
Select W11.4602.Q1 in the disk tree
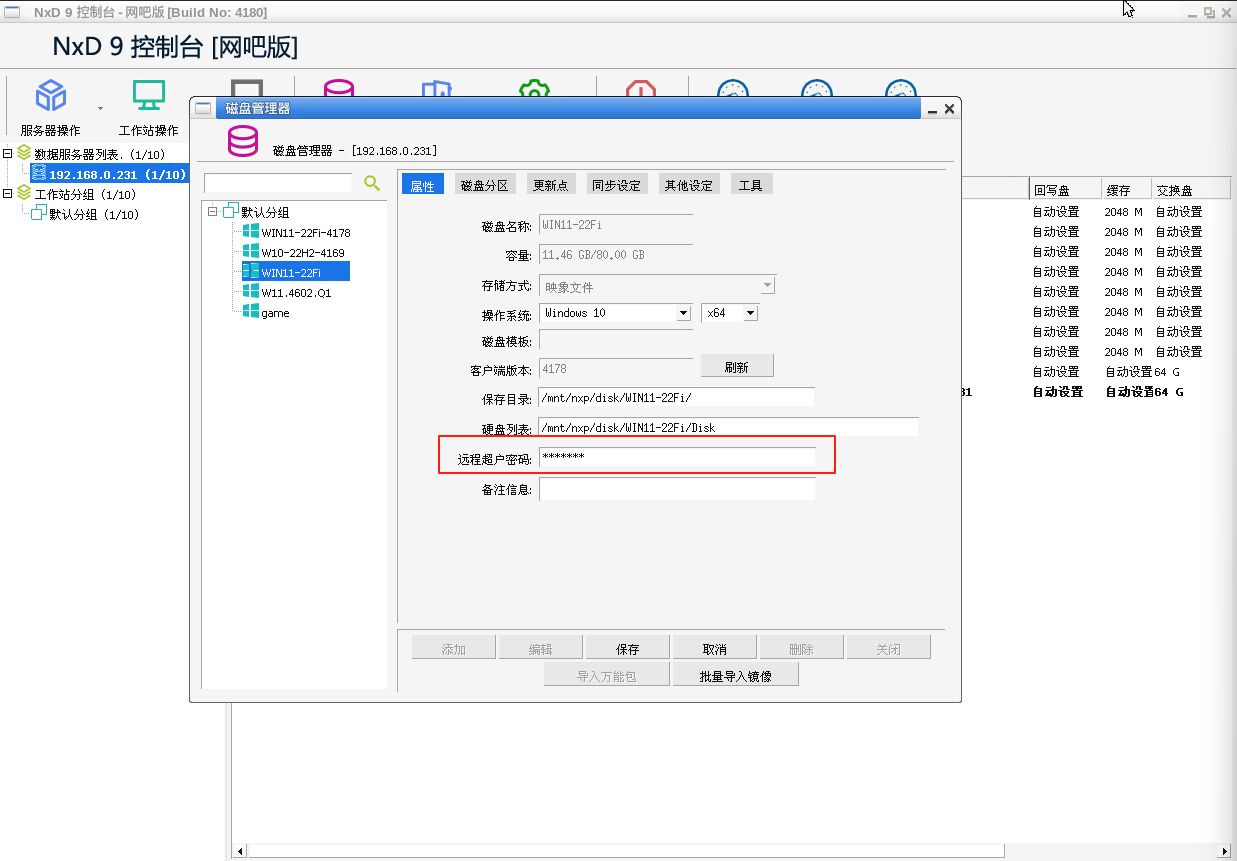[296, 293]
